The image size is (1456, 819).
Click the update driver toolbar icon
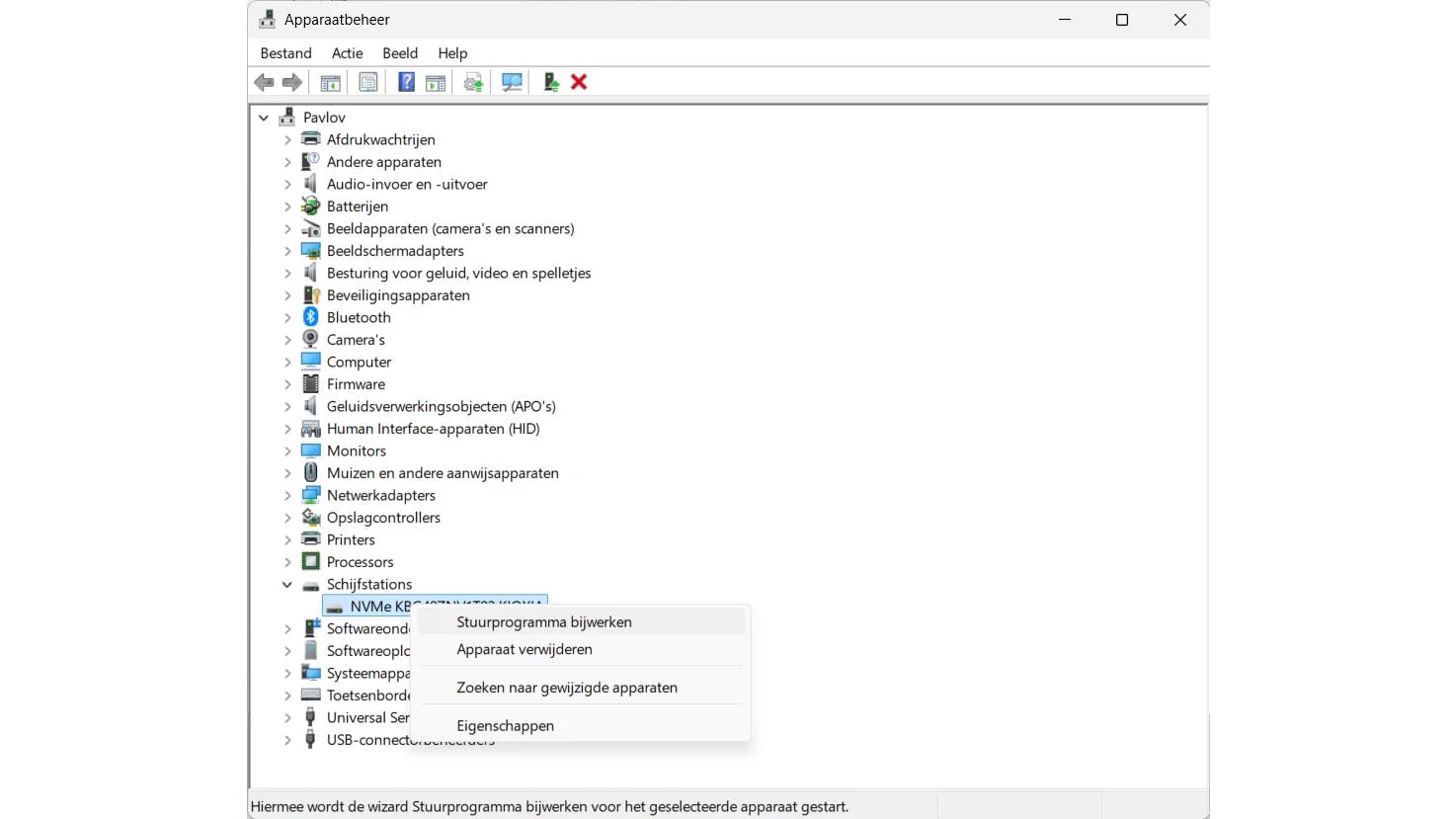point(474,82)
